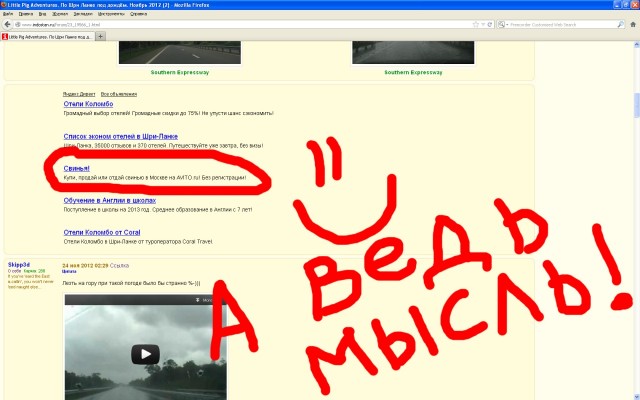Viewport: 640px width, 400px height.
Task: Open the Файл menu
Action: click(x=9, y=15)
